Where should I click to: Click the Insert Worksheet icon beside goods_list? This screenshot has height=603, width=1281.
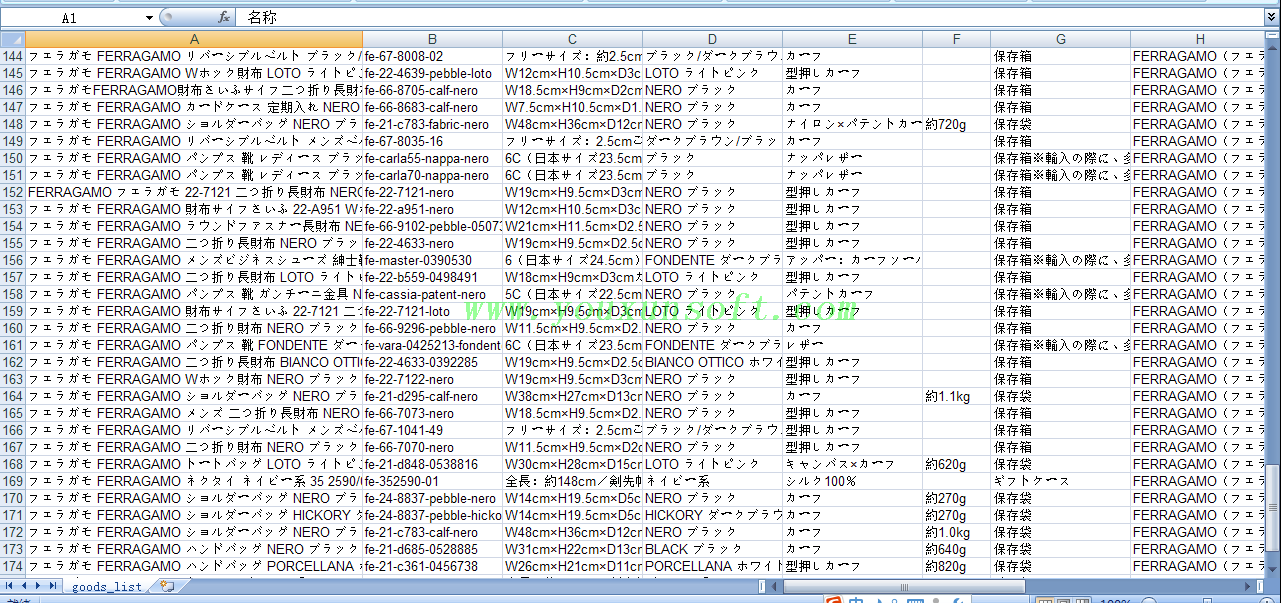167,586
